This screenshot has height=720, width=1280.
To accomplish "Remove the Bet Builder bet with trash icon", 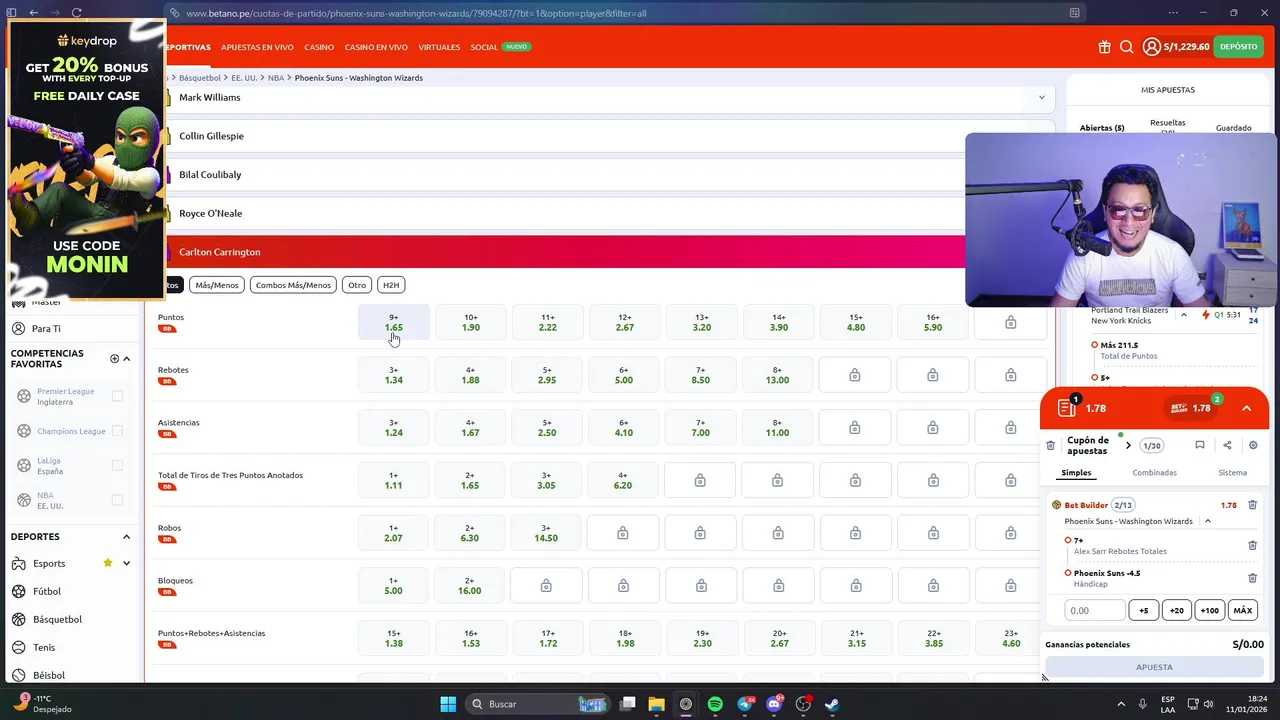I will [x=1252, y=505].
